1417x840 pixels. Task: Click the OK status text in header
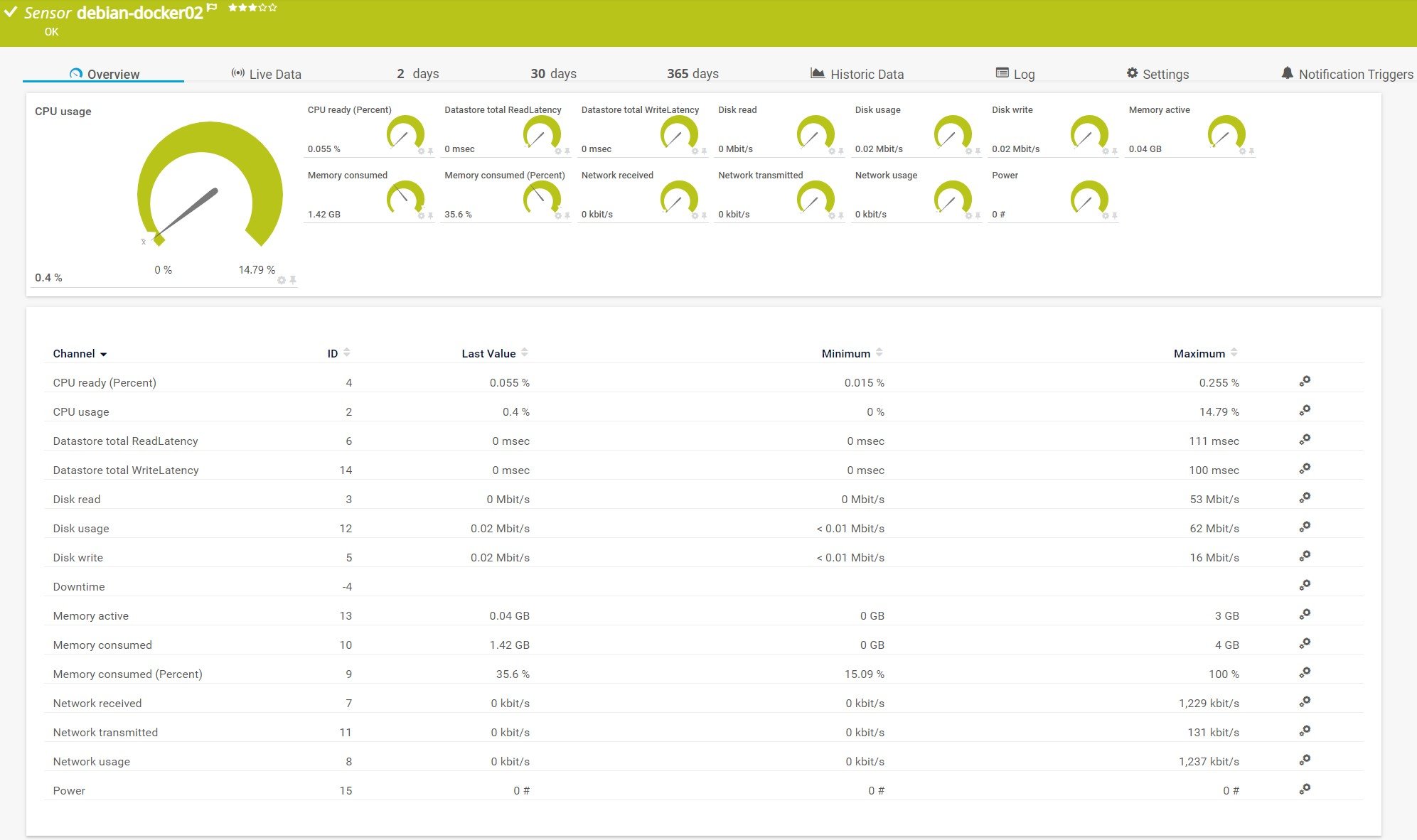[51, 32]
